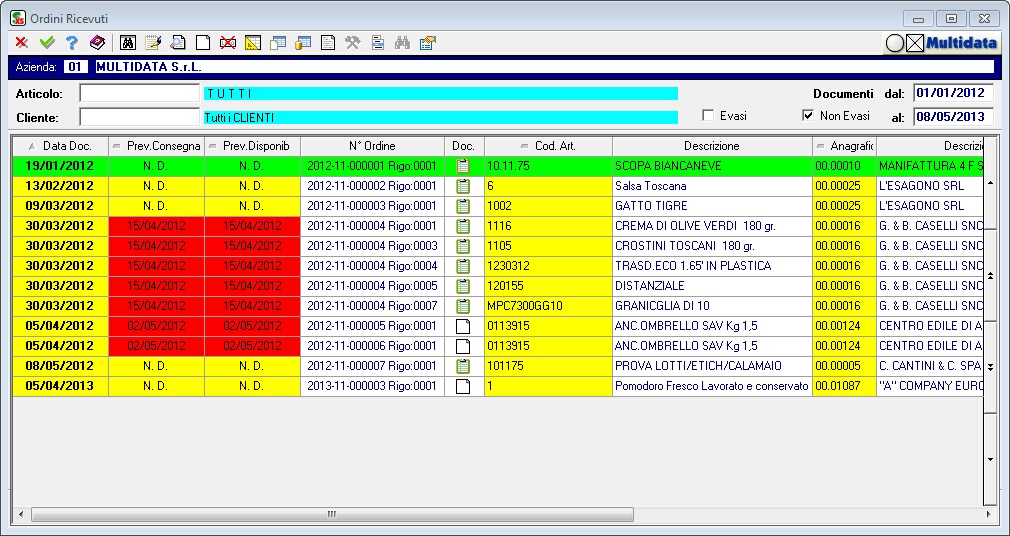Click the document preview magnifier icon
Image resolution: width=1010 pixels, height=536 pixels.
click(178, 43)
